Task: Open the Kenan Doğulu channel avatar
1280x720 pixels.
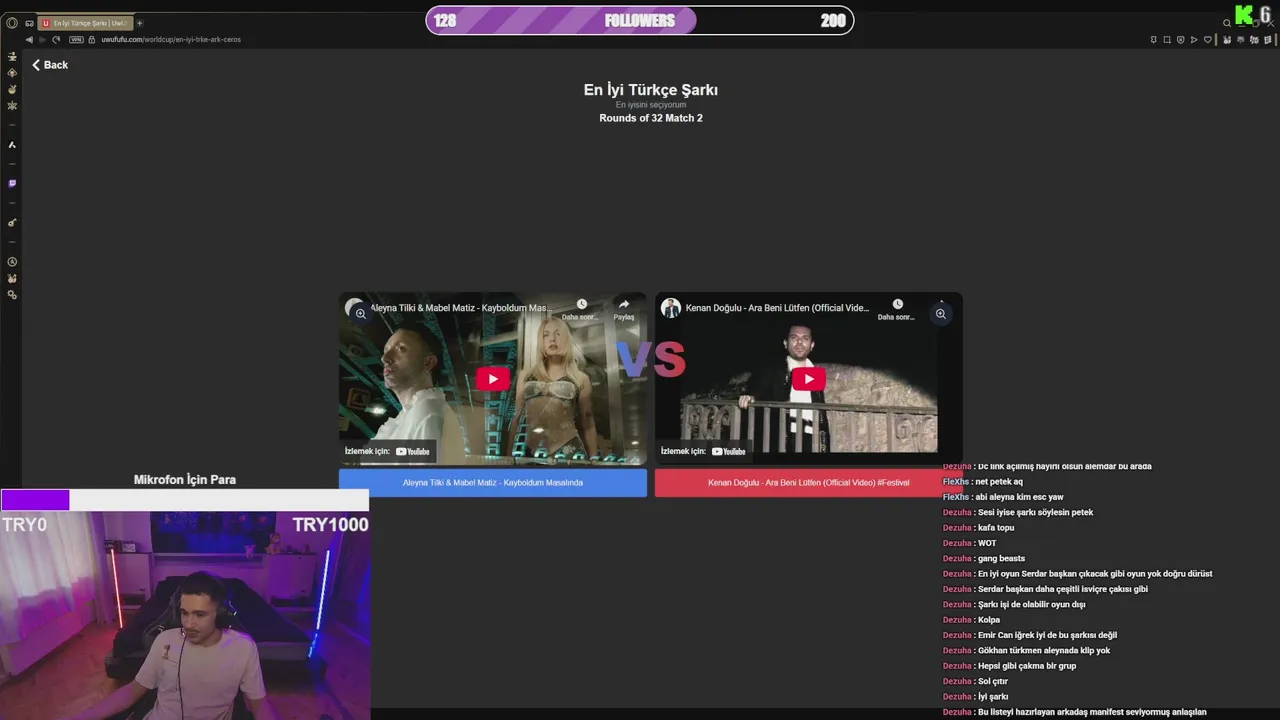Action: point(670,308)
